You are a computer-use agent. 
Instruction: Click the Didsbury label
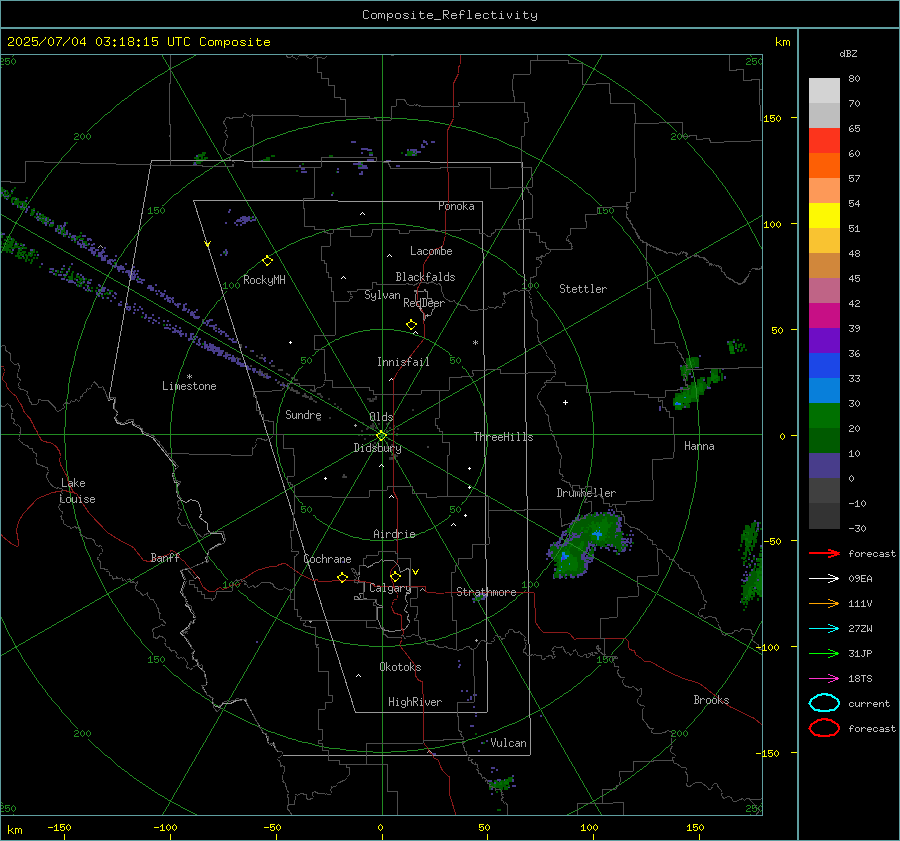(x=377, y=448)
